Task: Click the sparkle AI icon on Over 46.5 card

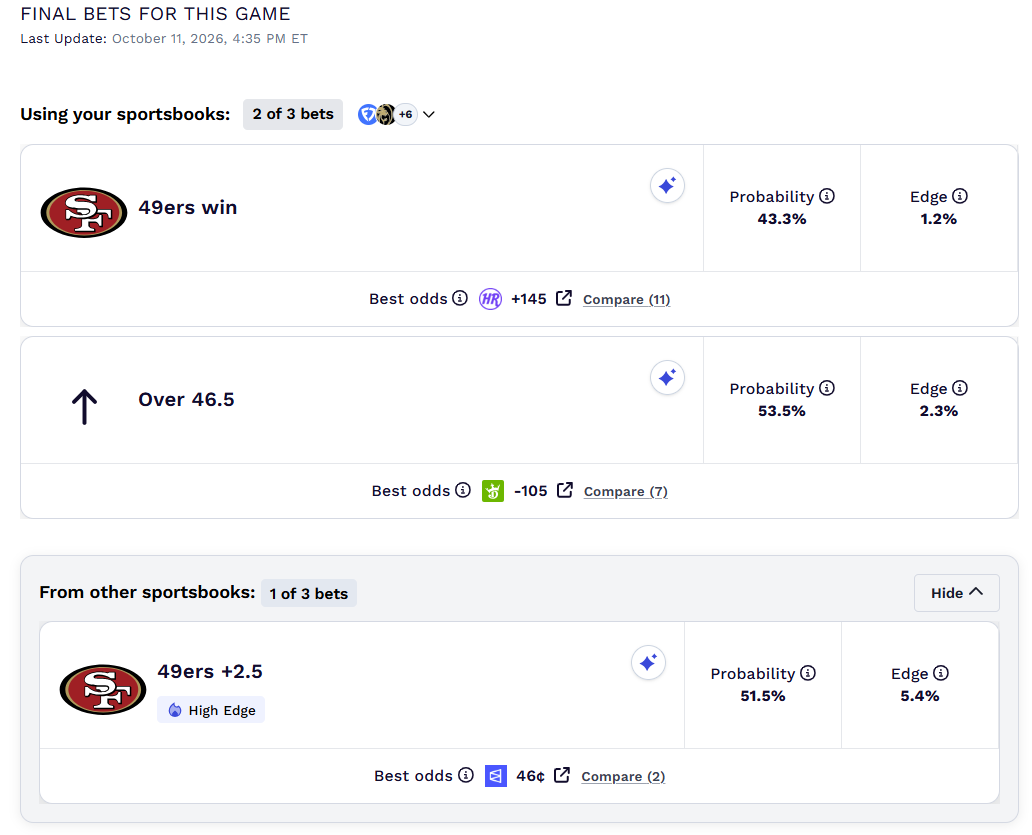Action: pos(667,378)
